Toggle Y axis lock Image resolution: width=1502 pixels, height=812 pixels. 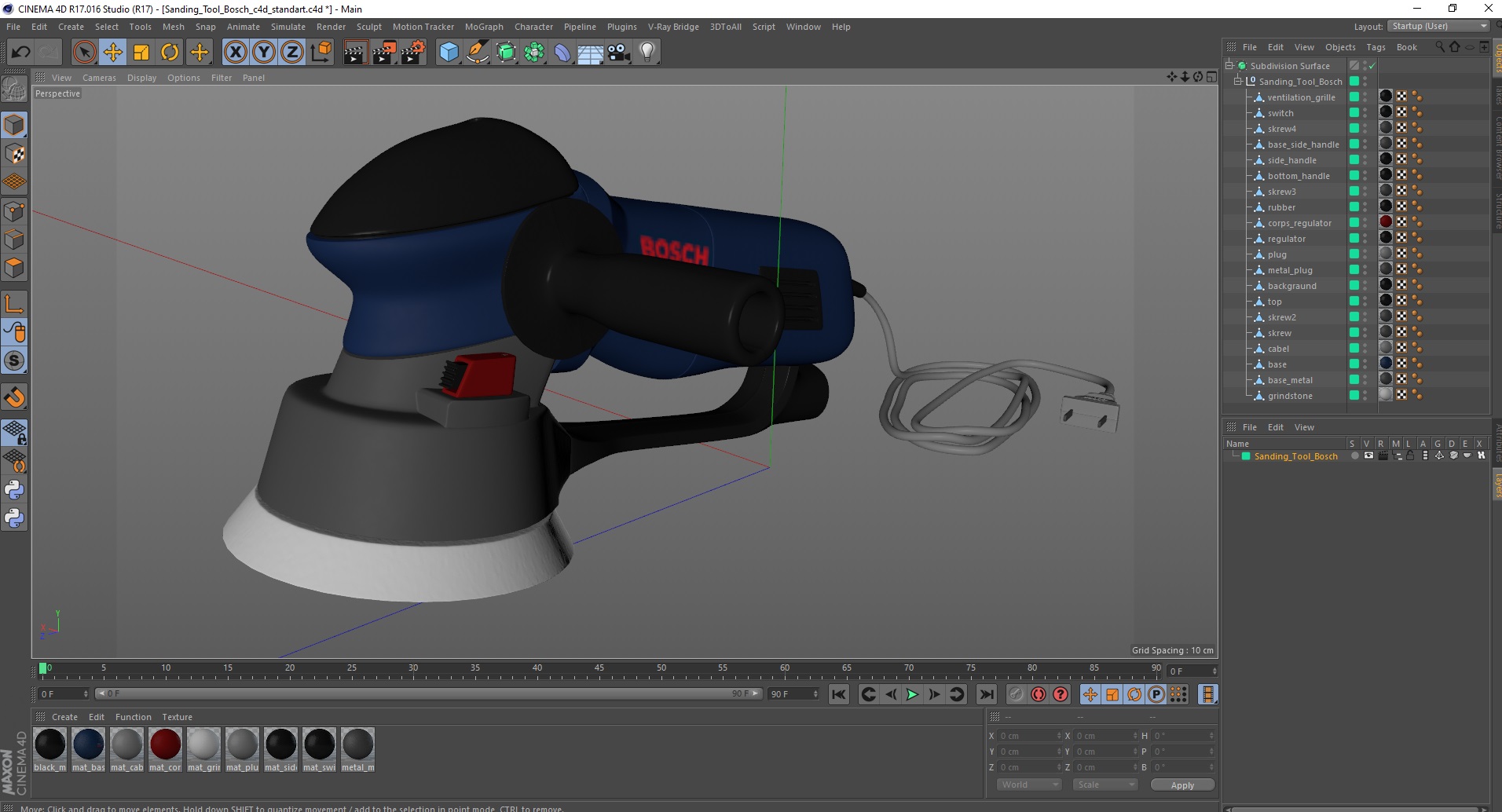click(x=264, y=53)
